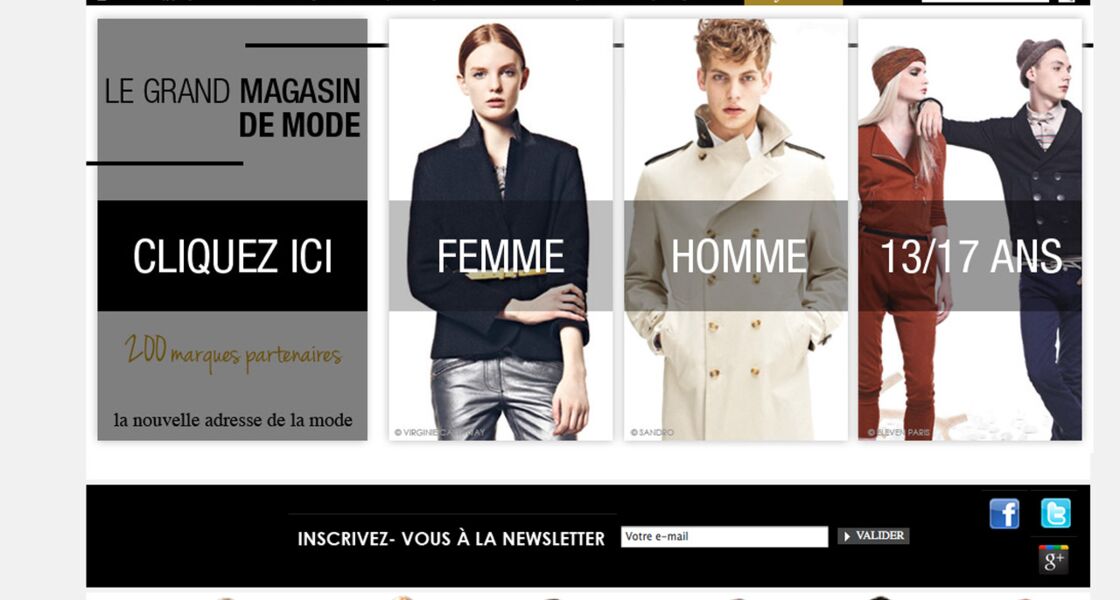The height and width of the screenshot is (600, 1120).
Task: Open the Google+ icon
Action: [x=1054, y=559]
